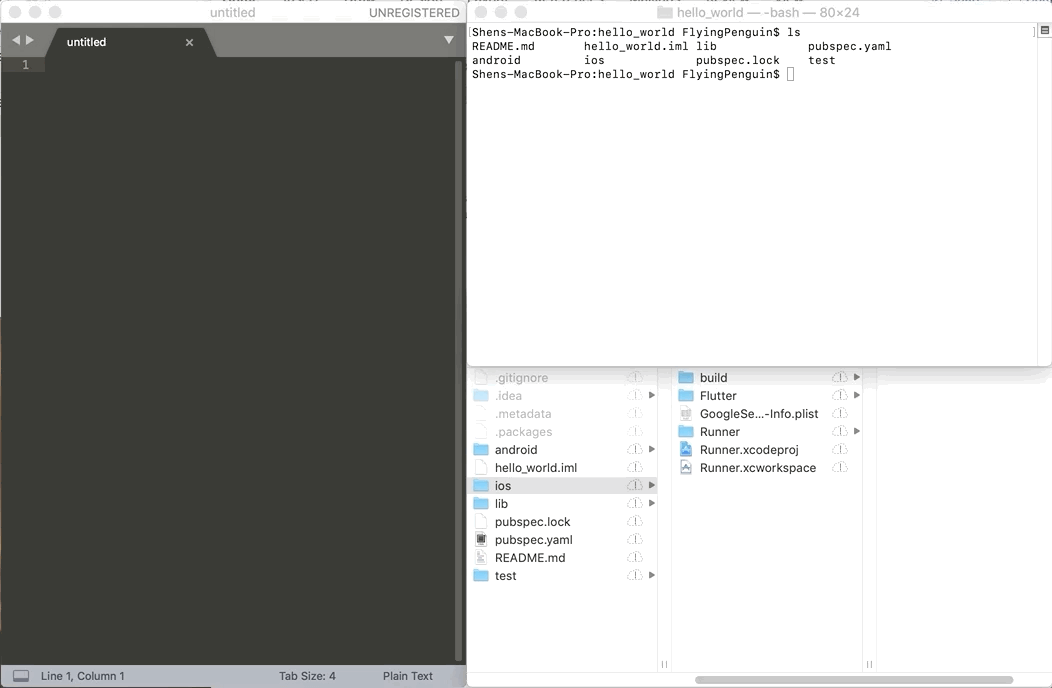Select the Runner.xcworkspace file icon
The height and width of the screenshot is (688, 1052).
pyautogui.click(x=686, y=468)
